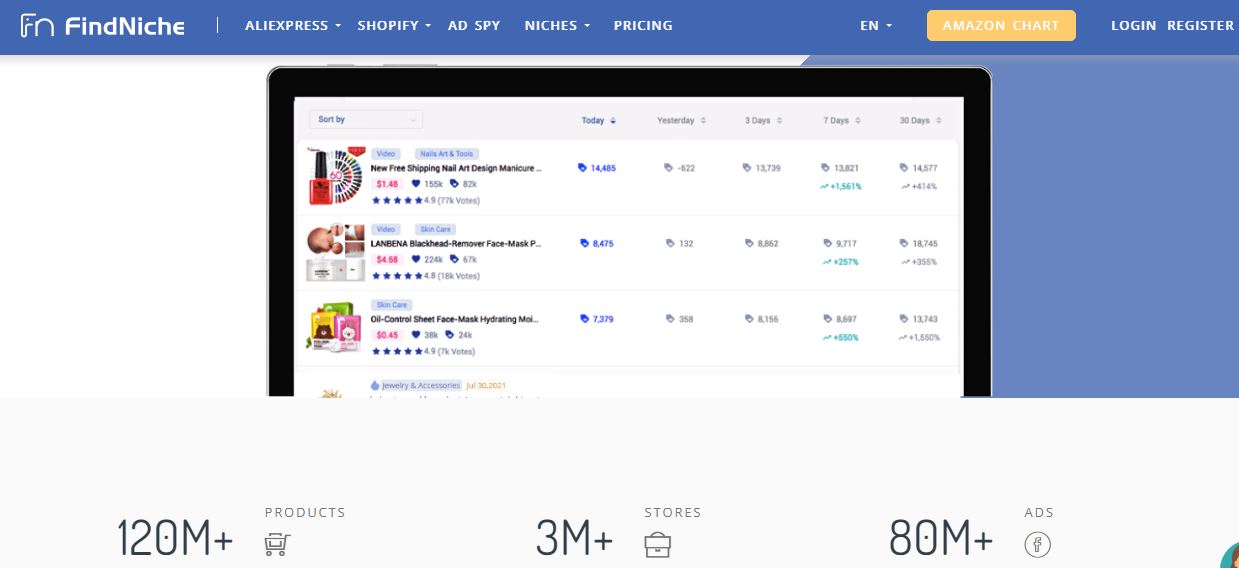The image size is (1239, 568).
Task: Click the +1,561% growth figure
Action: point(841,186)
